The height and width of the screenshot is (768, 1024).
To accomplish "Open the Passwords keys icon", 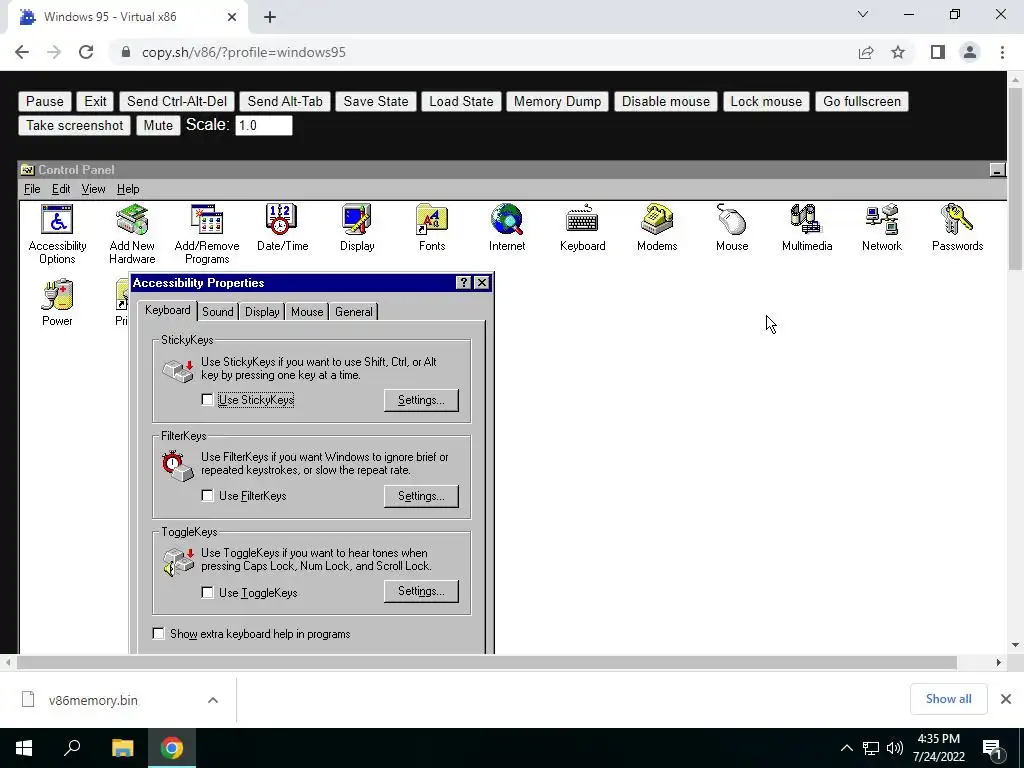I will pos(957,227).
